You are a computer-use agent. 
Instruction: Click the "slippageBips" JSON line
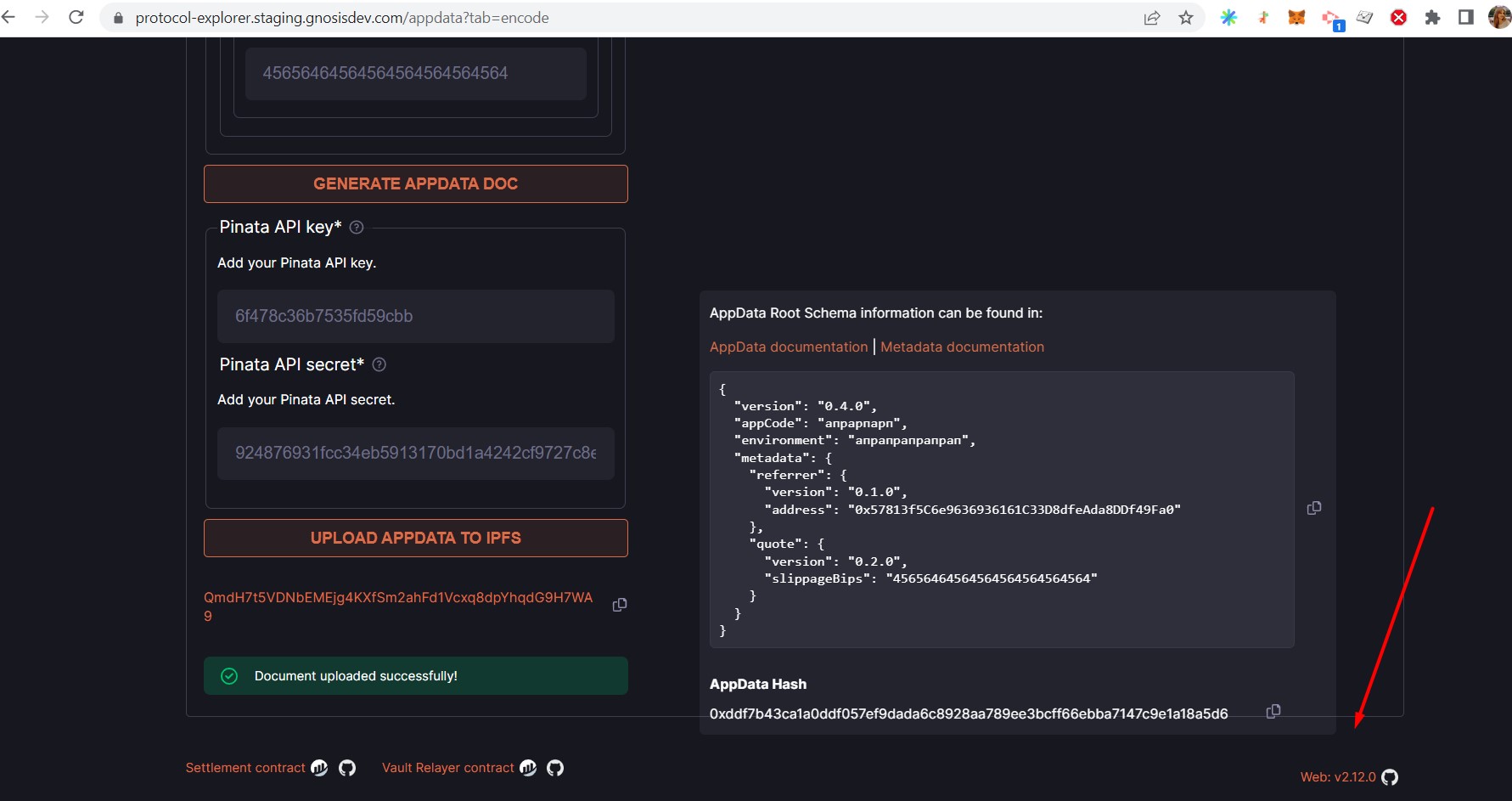[x=930, y=578]
